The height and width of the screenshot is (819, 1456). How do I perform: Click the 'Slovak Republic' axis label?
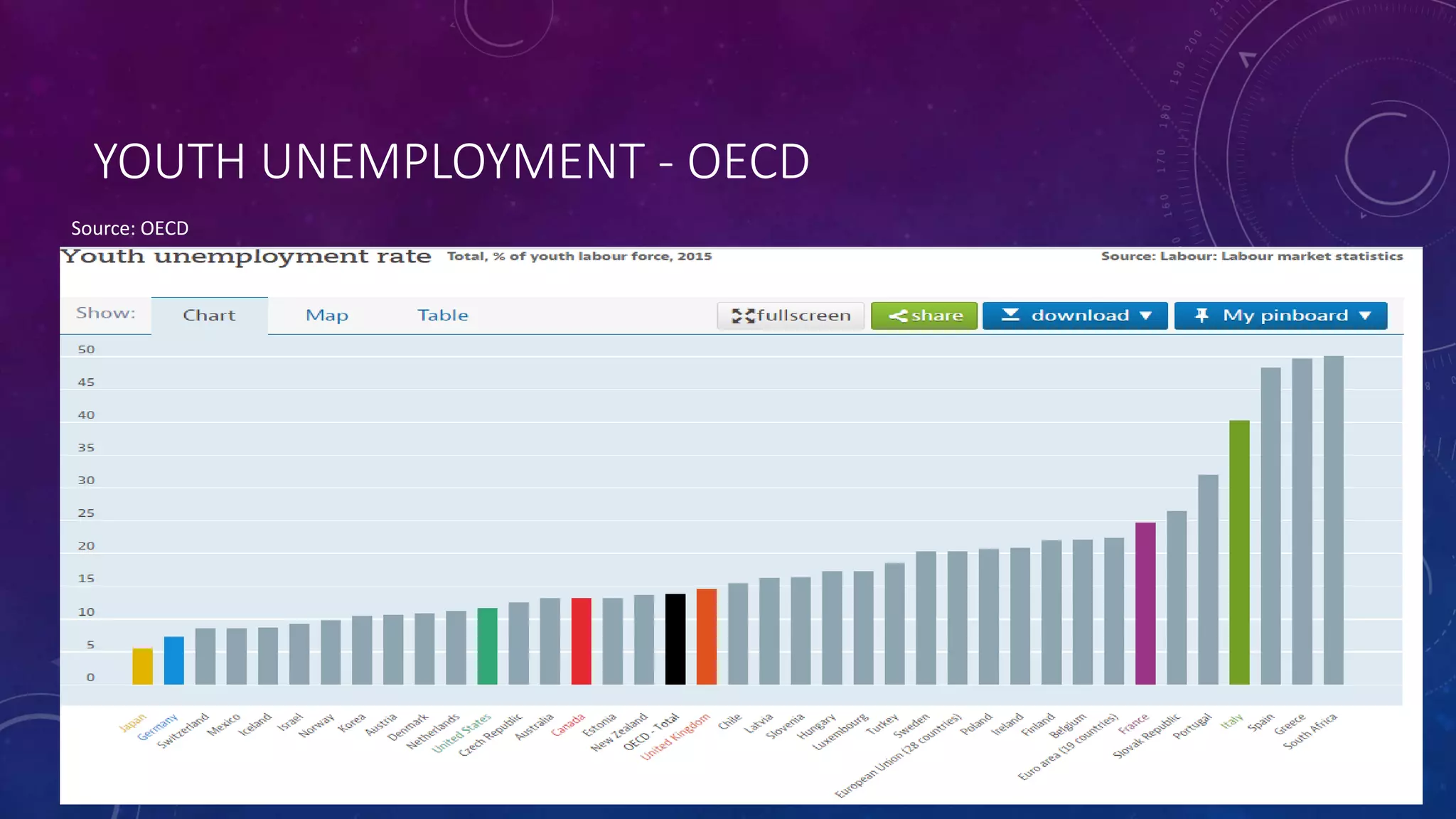coord(1147,736)
